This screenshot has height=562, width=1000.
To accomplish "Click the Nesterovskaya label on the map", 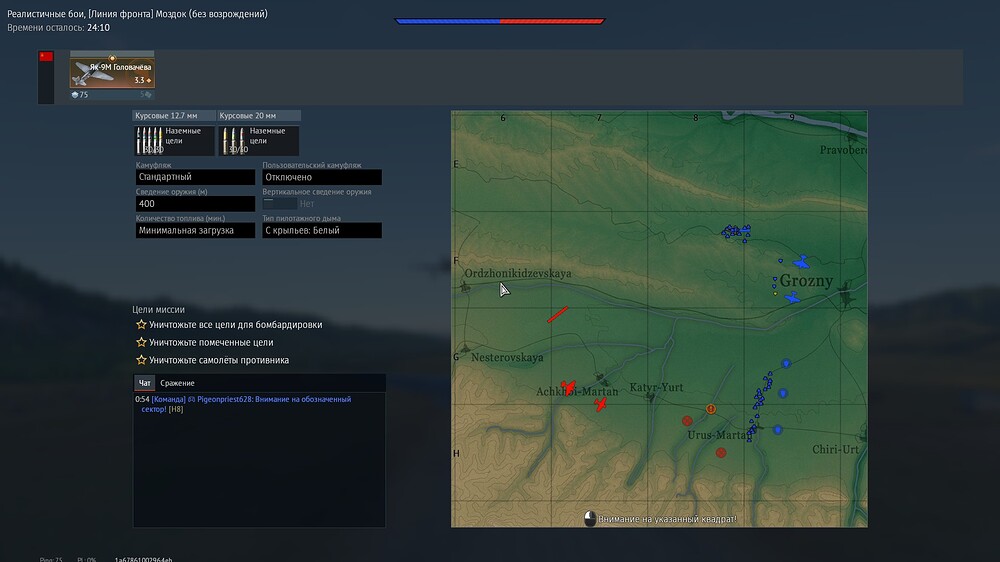I will tap(507, 357).
